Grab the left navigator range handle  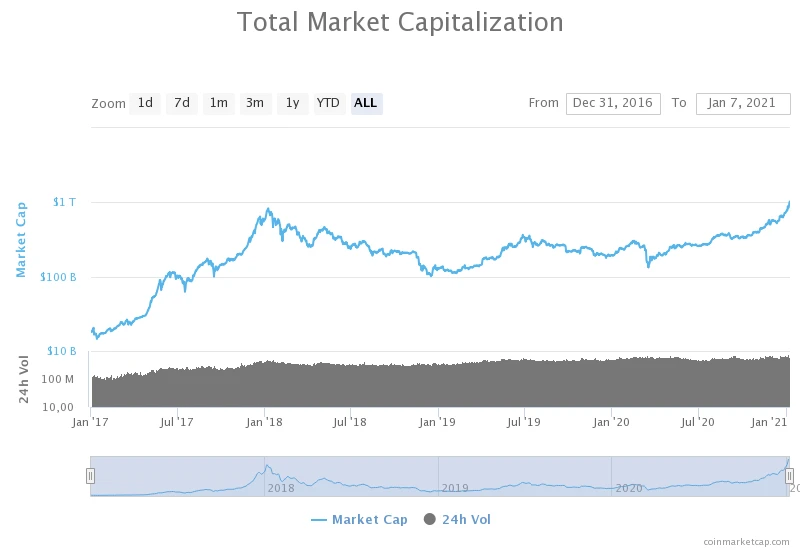[x=90, y=476]
